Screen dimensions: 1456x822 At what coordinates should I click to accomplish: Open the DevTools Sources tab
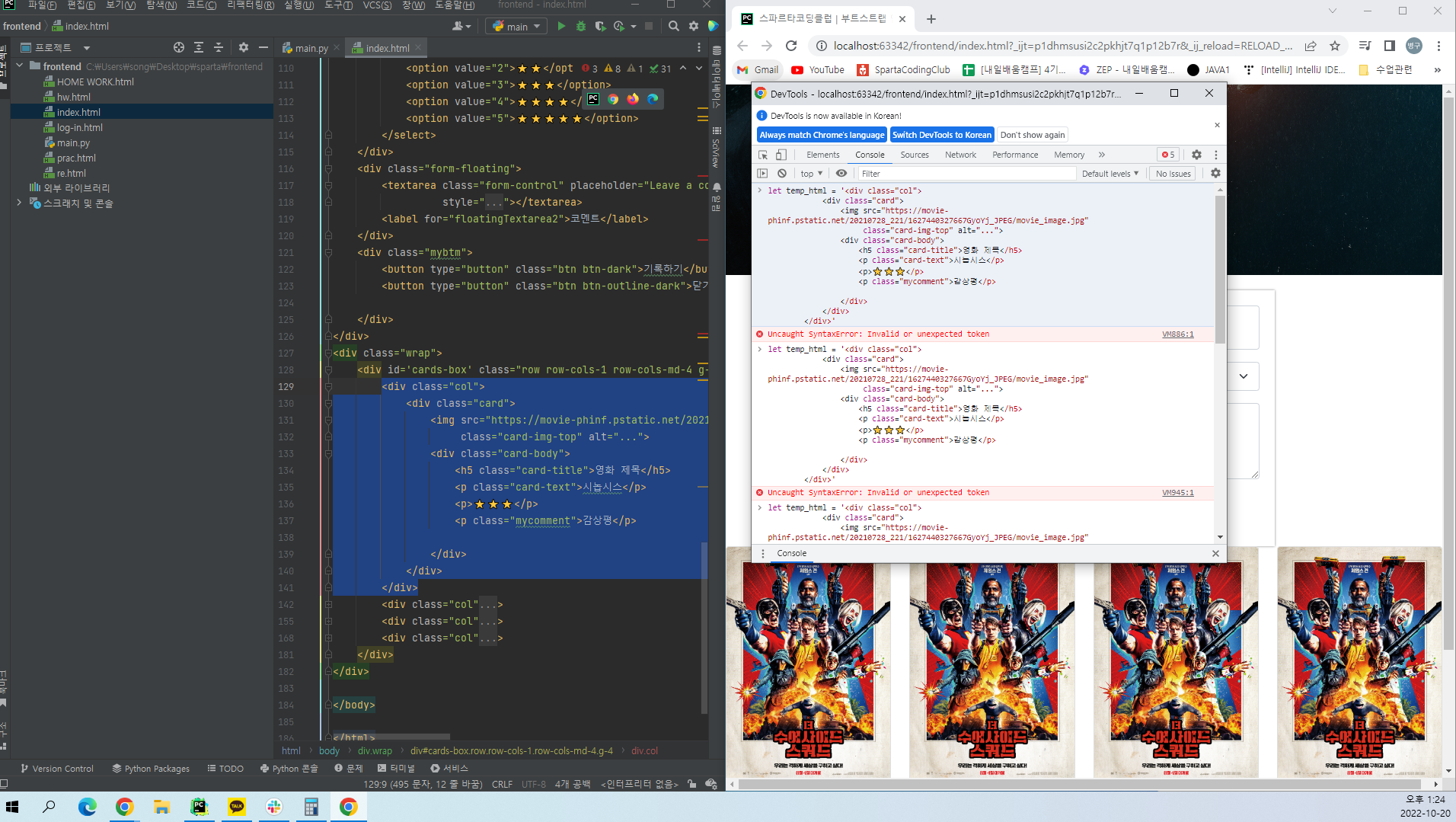[x=915, y=155]
